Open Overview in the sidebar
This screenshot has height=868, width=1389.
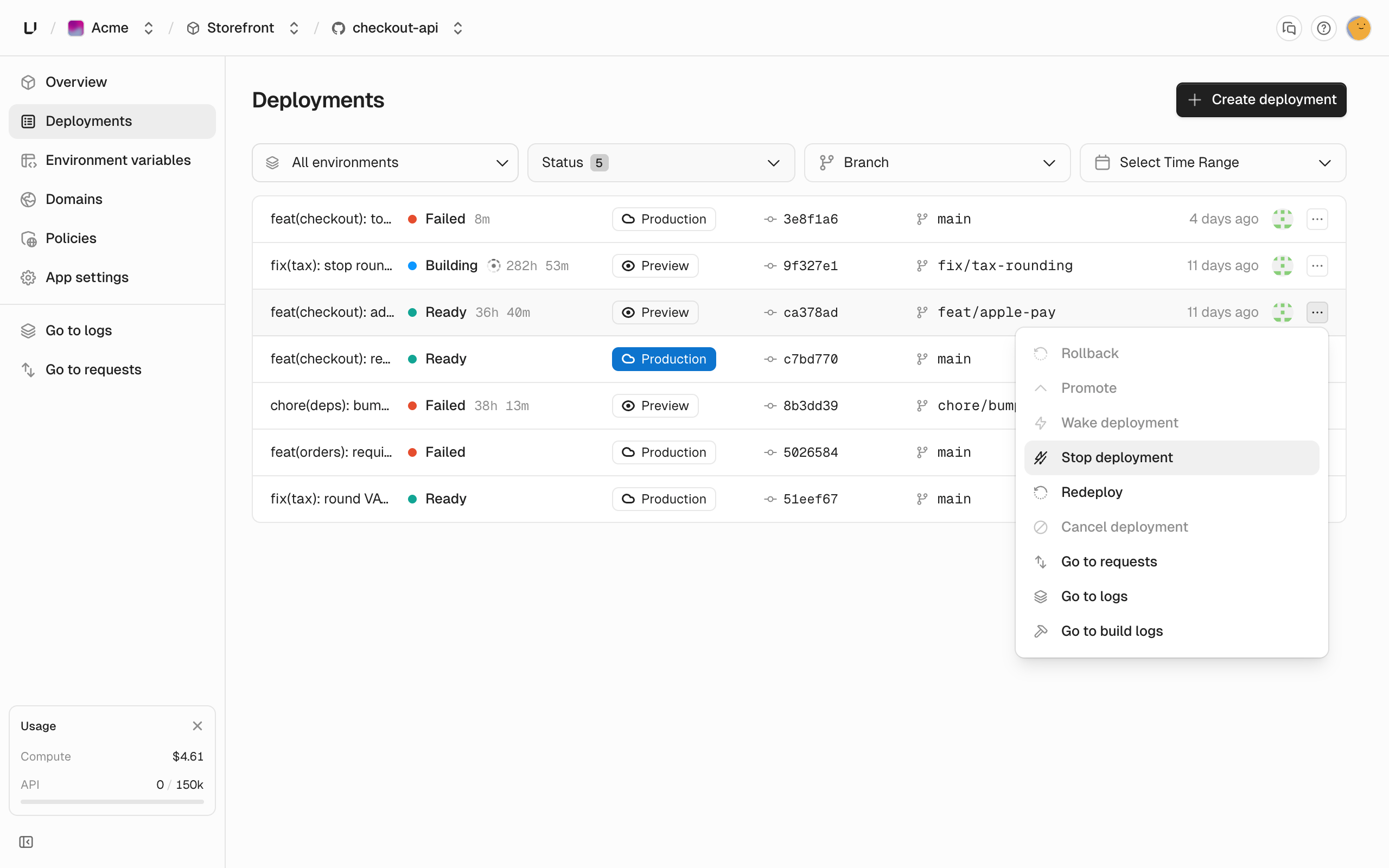point(112,82)
